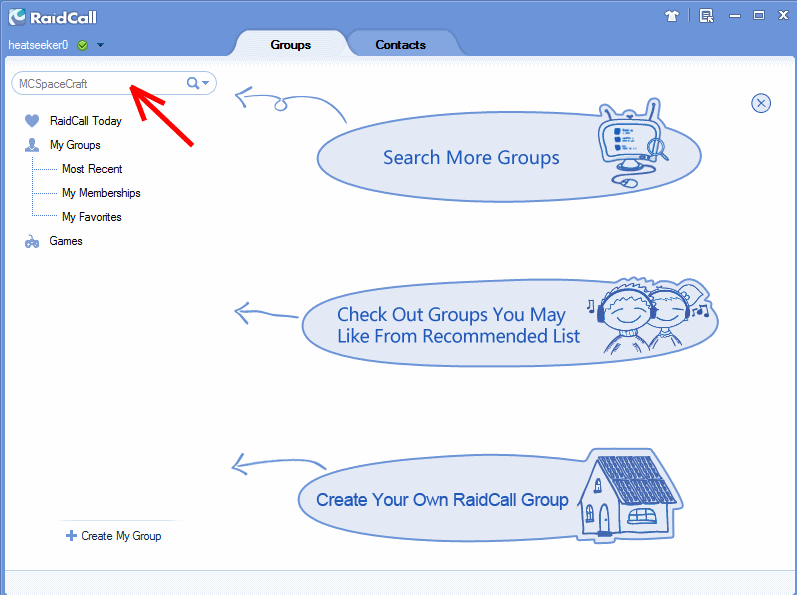
Task: Click Check Out Groups You May Like bubble
Action: click(x=509, y=324)
